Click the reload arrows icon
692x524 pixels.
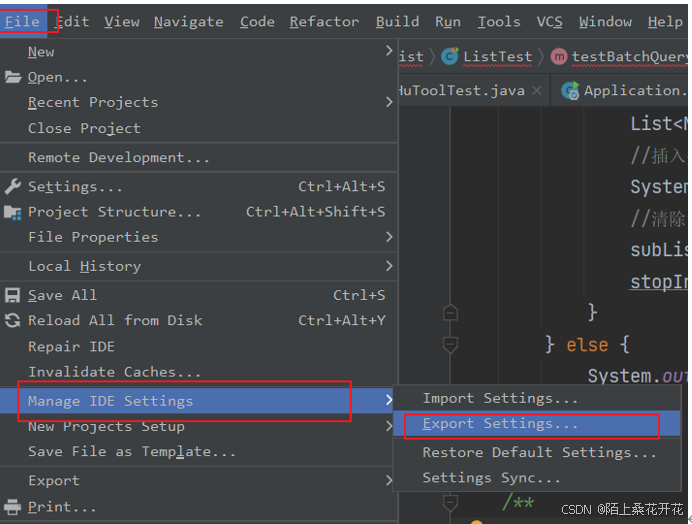(x=12, y=320)
